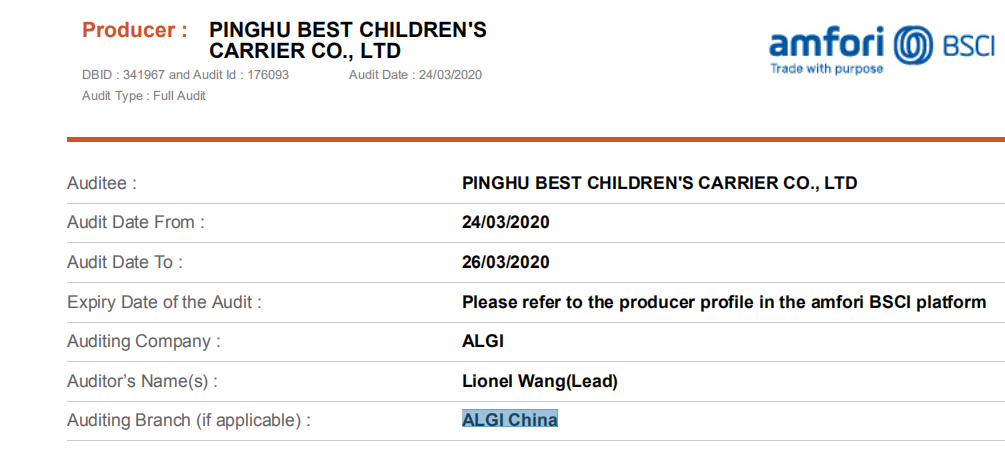The width and height of the screenshot is (1005, 469).
Task: Click the Audit Date From value 24/03/2020
Action: [x=505, y=222]
